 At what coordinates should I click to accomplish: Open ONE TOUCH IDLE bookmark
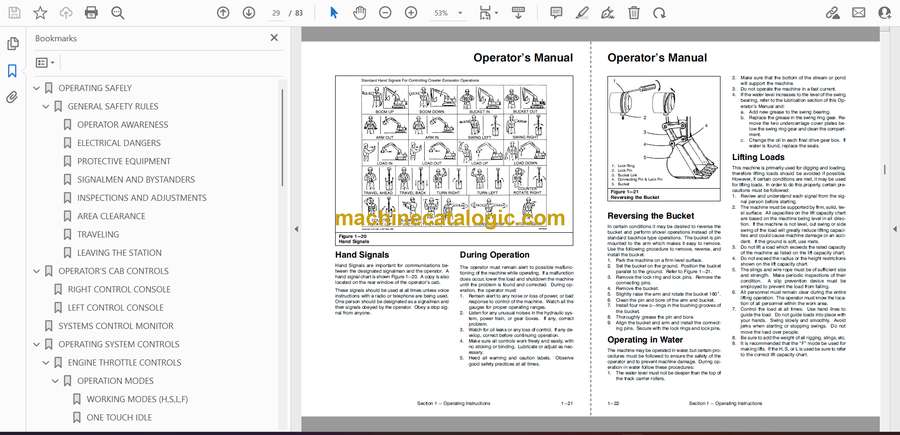click(x=119, y=418)
